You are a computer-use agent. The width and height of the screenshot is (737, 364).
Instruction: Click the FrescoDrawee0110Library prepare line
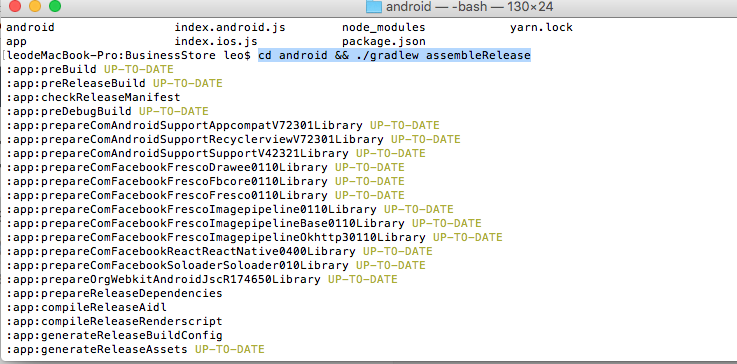(x=205, y=167)
